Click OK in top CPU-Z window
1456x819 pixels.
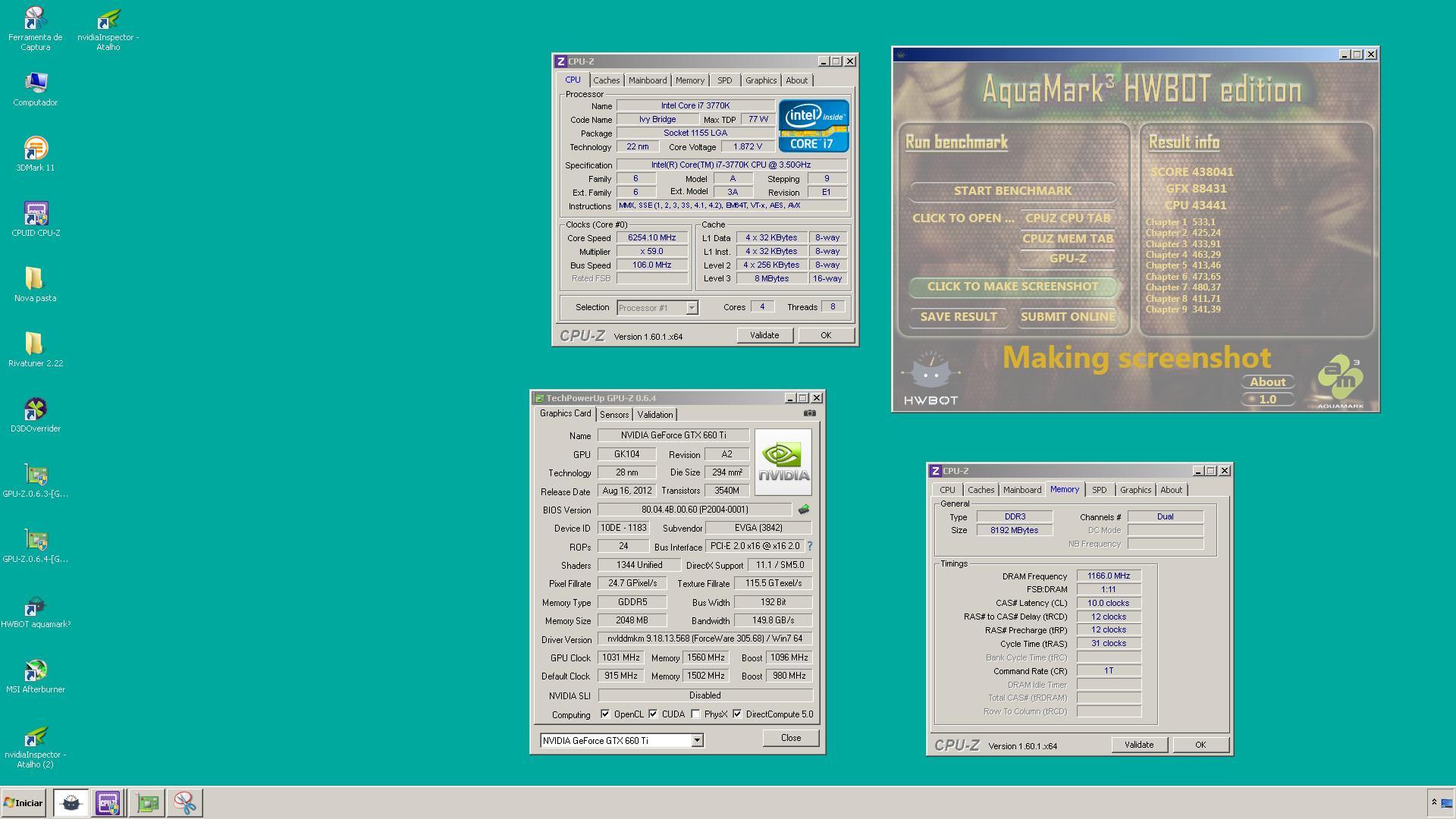click(x=826, y=335)
